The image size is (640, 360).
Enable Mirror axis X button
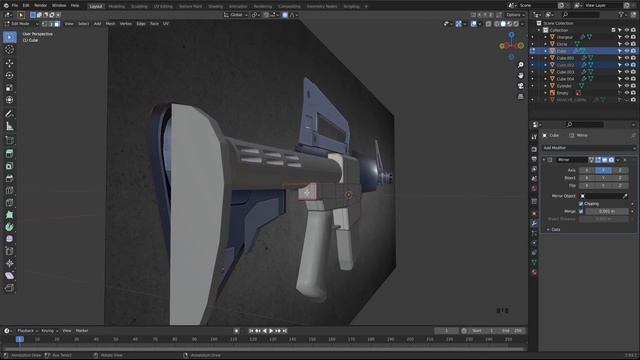[587, 170]
